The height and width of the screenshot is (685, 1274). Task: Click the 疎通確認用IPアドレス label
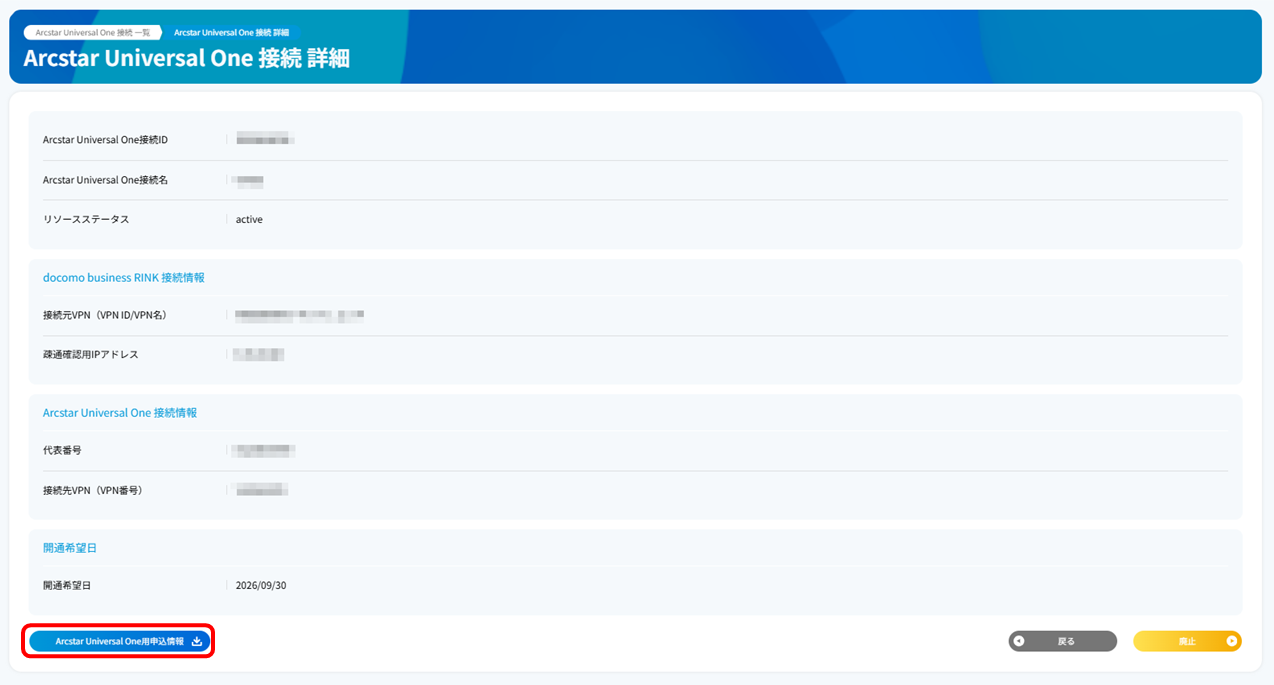coord(91,355)
